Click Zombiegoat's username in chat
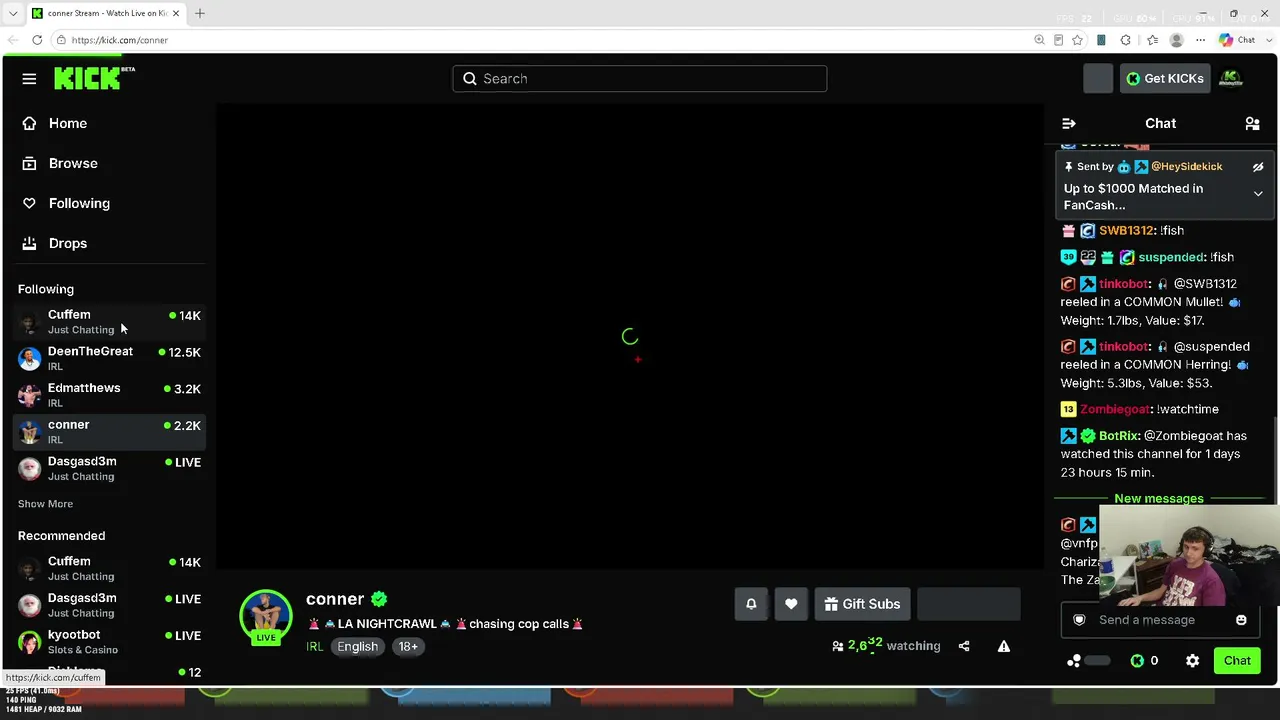Screen dimensions: 1280x720 pyautogui.click(x=1114, y=409)
